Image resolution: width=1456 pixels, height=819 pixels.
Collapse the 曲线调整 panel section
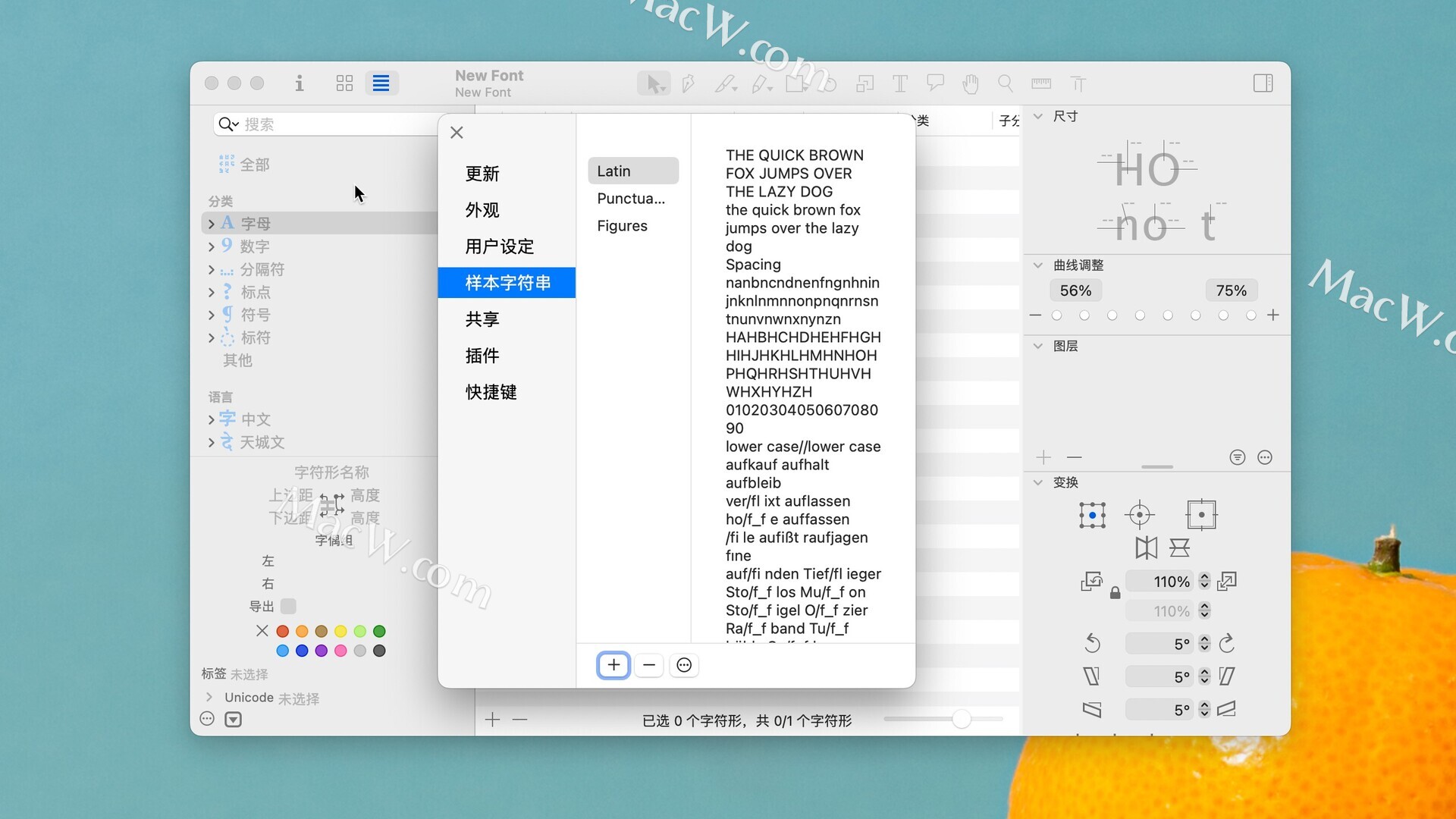click(1038, 265)
